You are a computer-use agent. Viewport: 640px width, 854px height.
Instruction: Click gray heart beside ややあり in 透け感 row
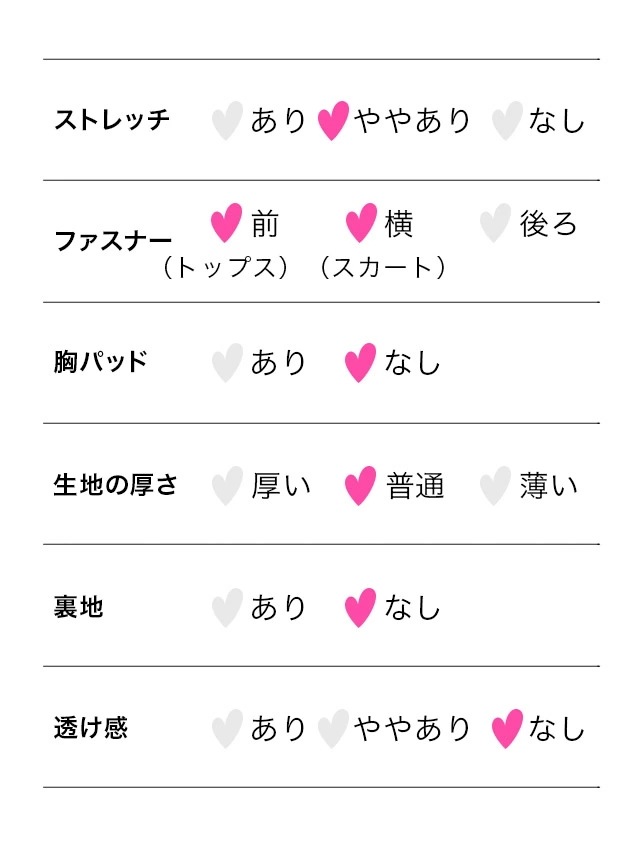click(333, 729)
